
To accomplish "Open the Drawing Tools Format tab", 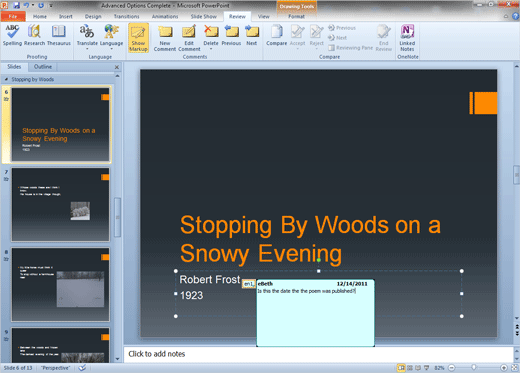I will (296, 16).
